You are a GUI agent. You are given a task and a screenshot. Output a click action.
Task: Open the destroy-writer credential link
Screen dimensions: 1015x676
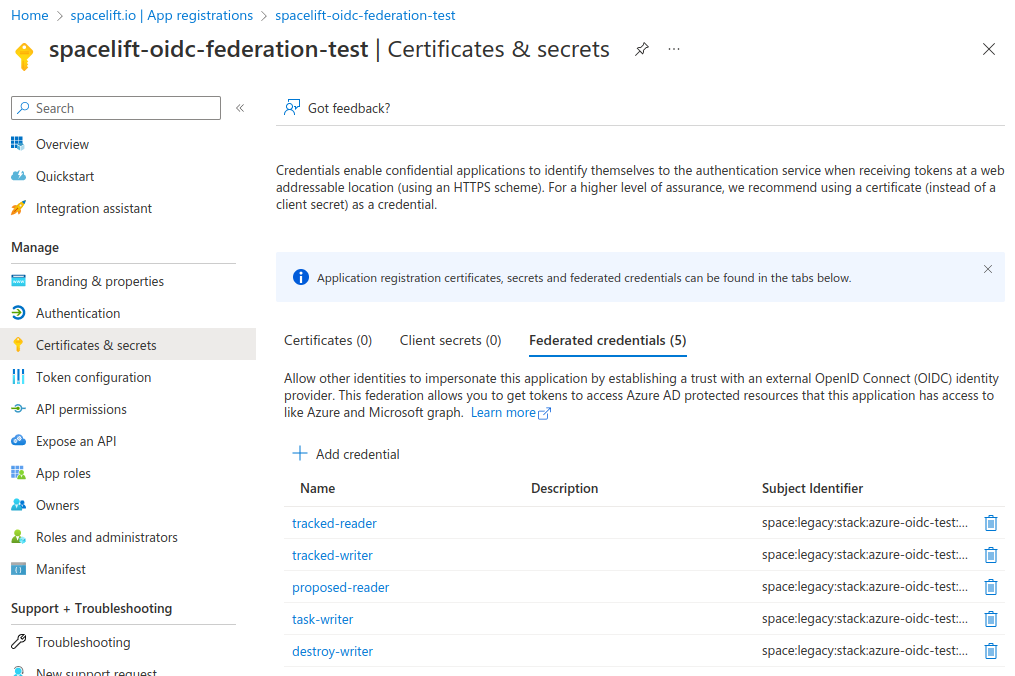[x=332, y=650]
